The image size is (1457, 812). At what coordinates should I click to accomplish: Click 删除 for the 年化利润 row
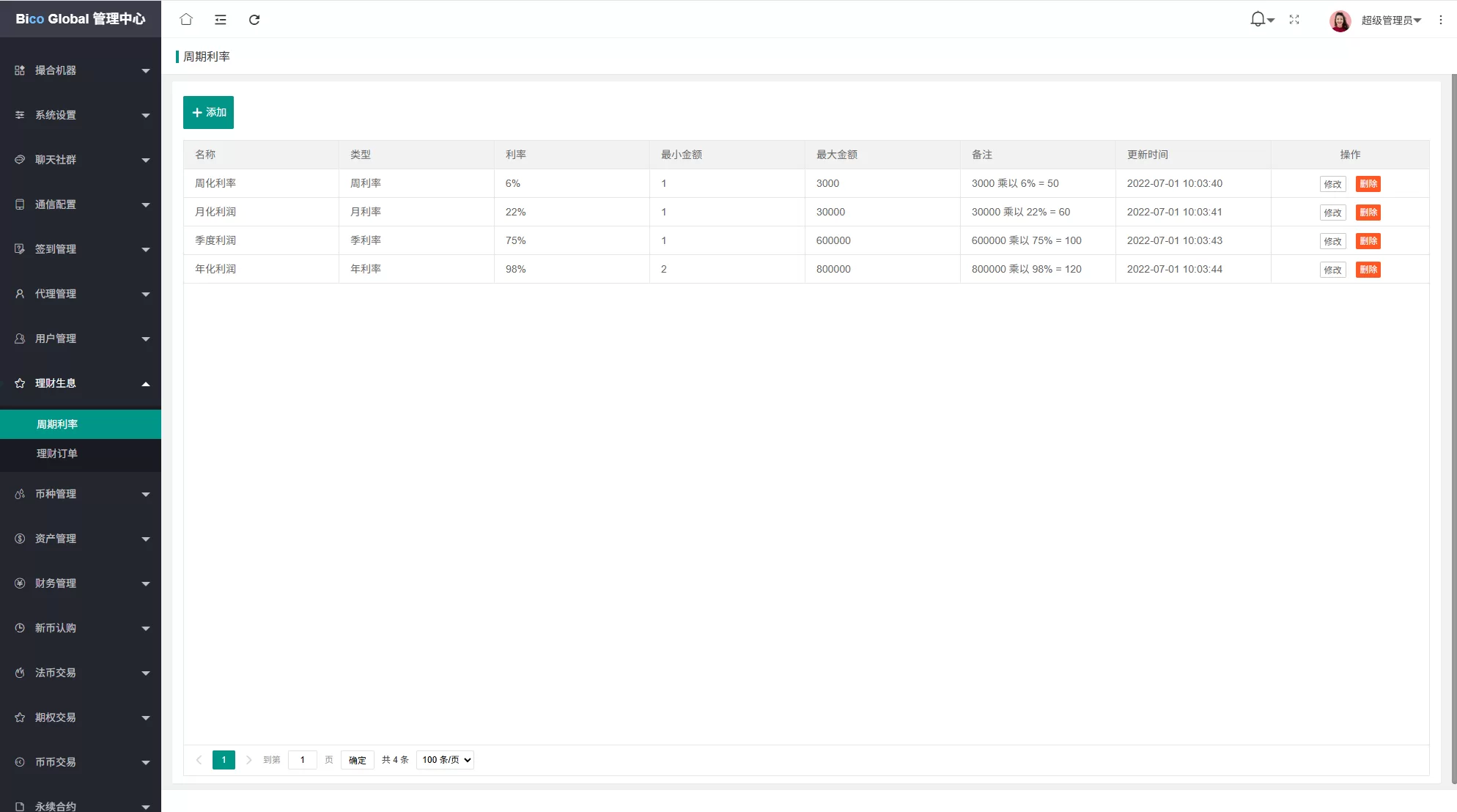click(x=1368, y=270)
